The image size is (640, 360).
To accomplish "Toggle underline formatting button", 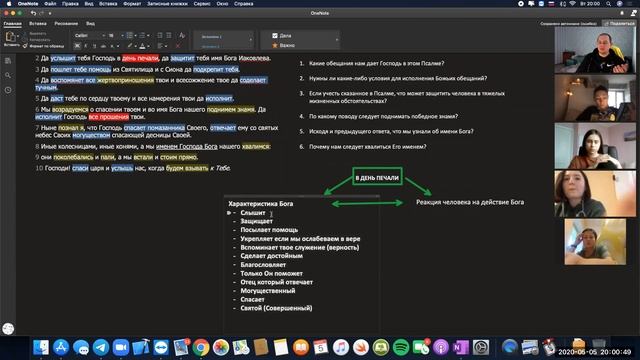I will 94,46.
